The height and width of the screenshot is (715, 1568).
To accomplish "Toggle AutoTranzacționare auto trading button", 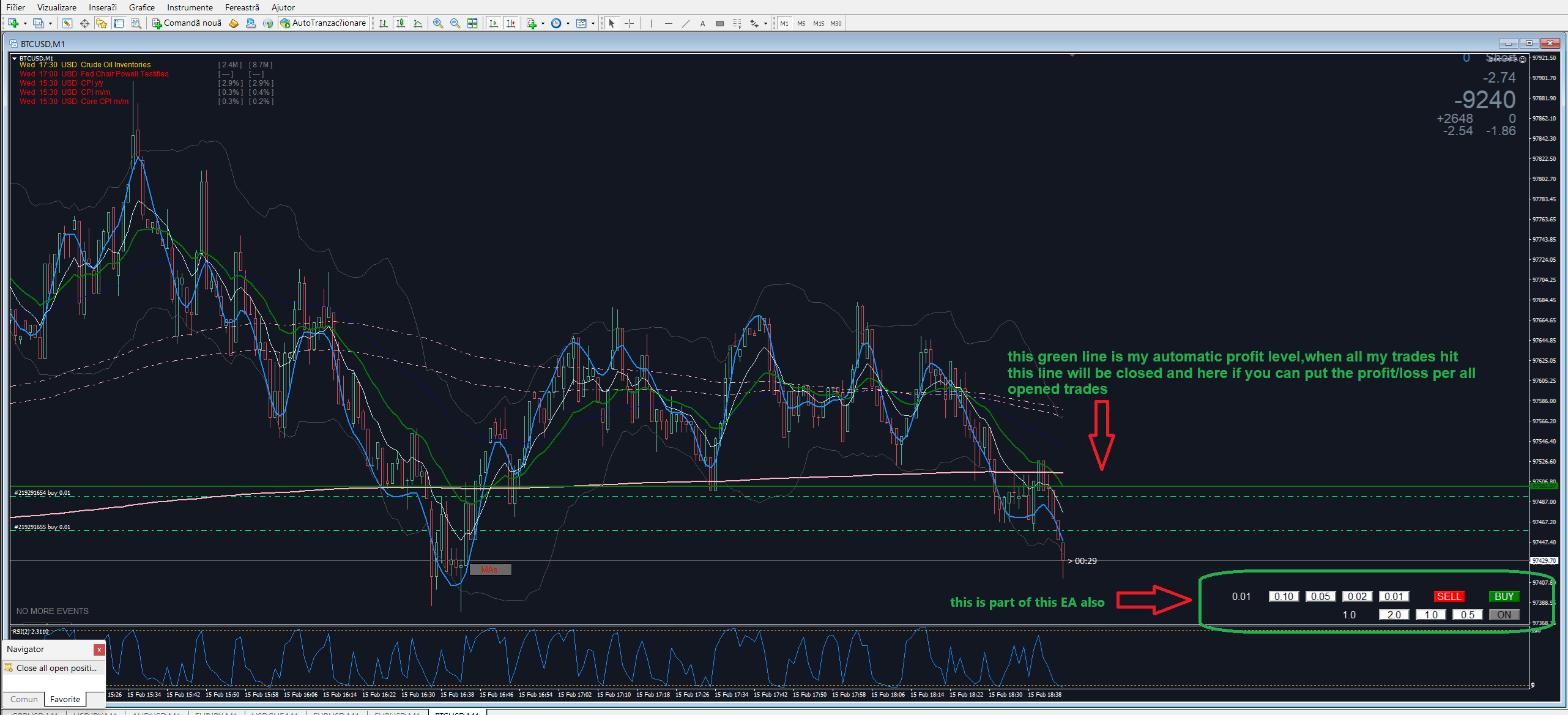I will (x=323, y=23).
